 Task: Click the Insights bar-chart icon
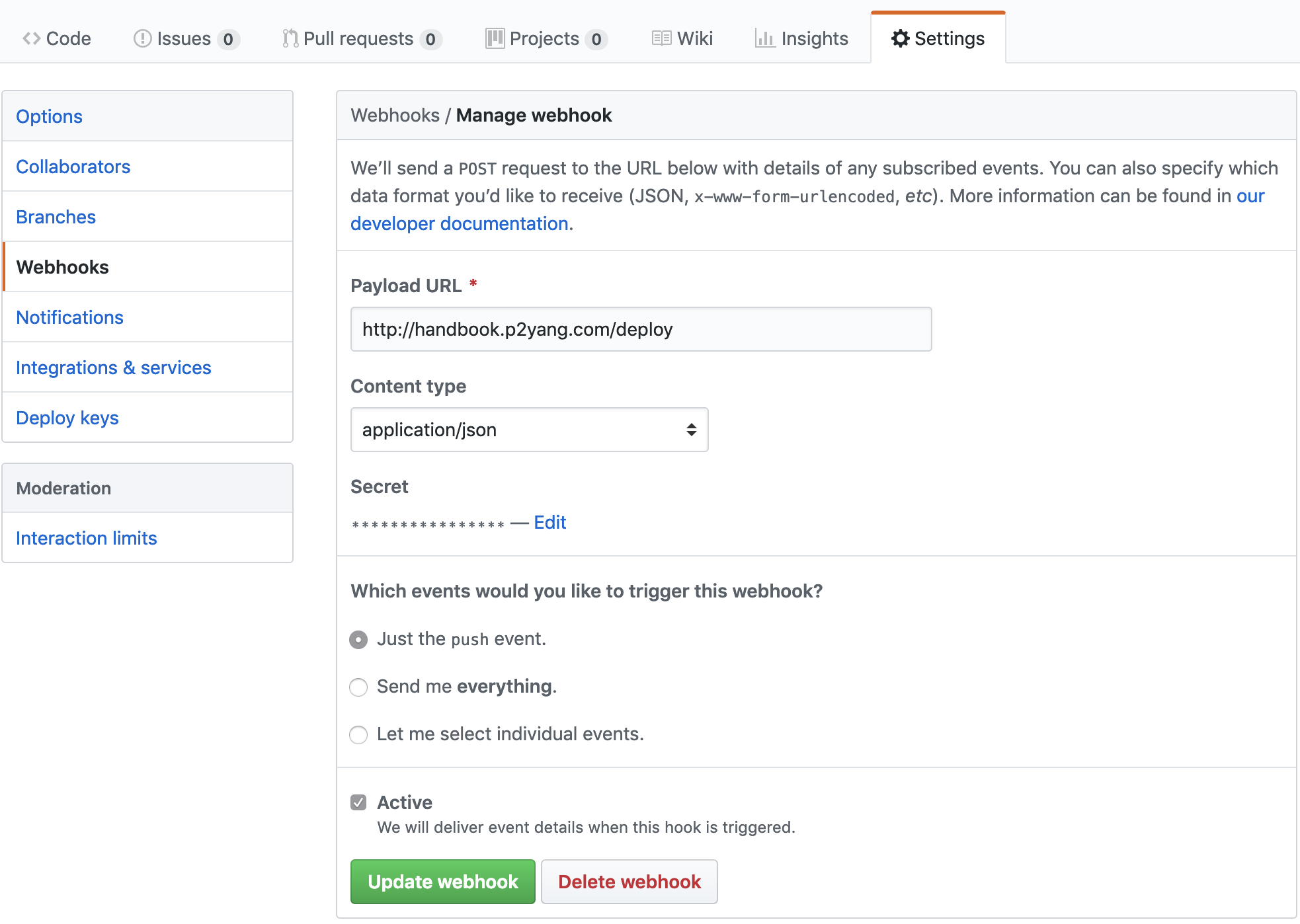click(x=765, y=38)
